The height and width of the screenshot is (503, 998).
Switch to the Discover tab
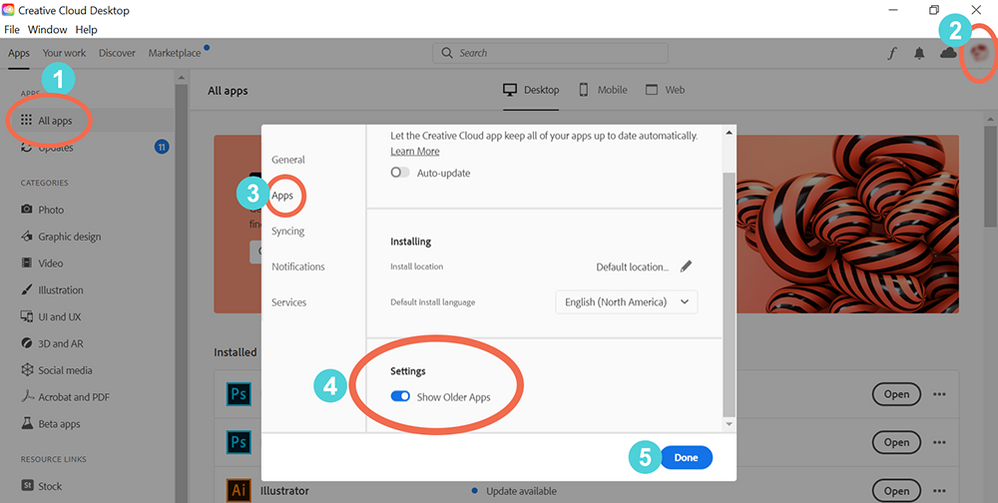117,53
